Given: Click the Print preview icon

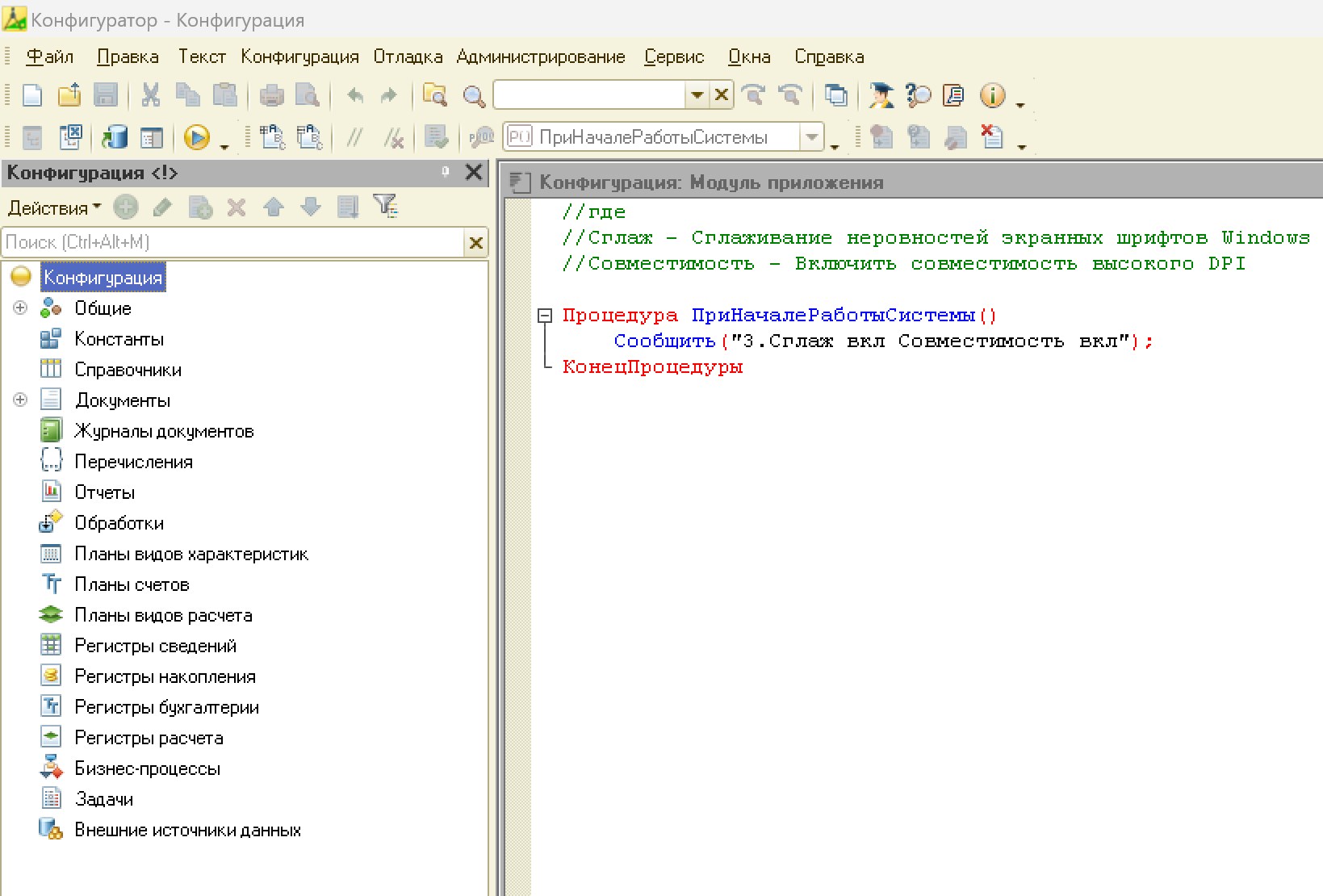Looking at the screenshot, I should click(308, 96).
